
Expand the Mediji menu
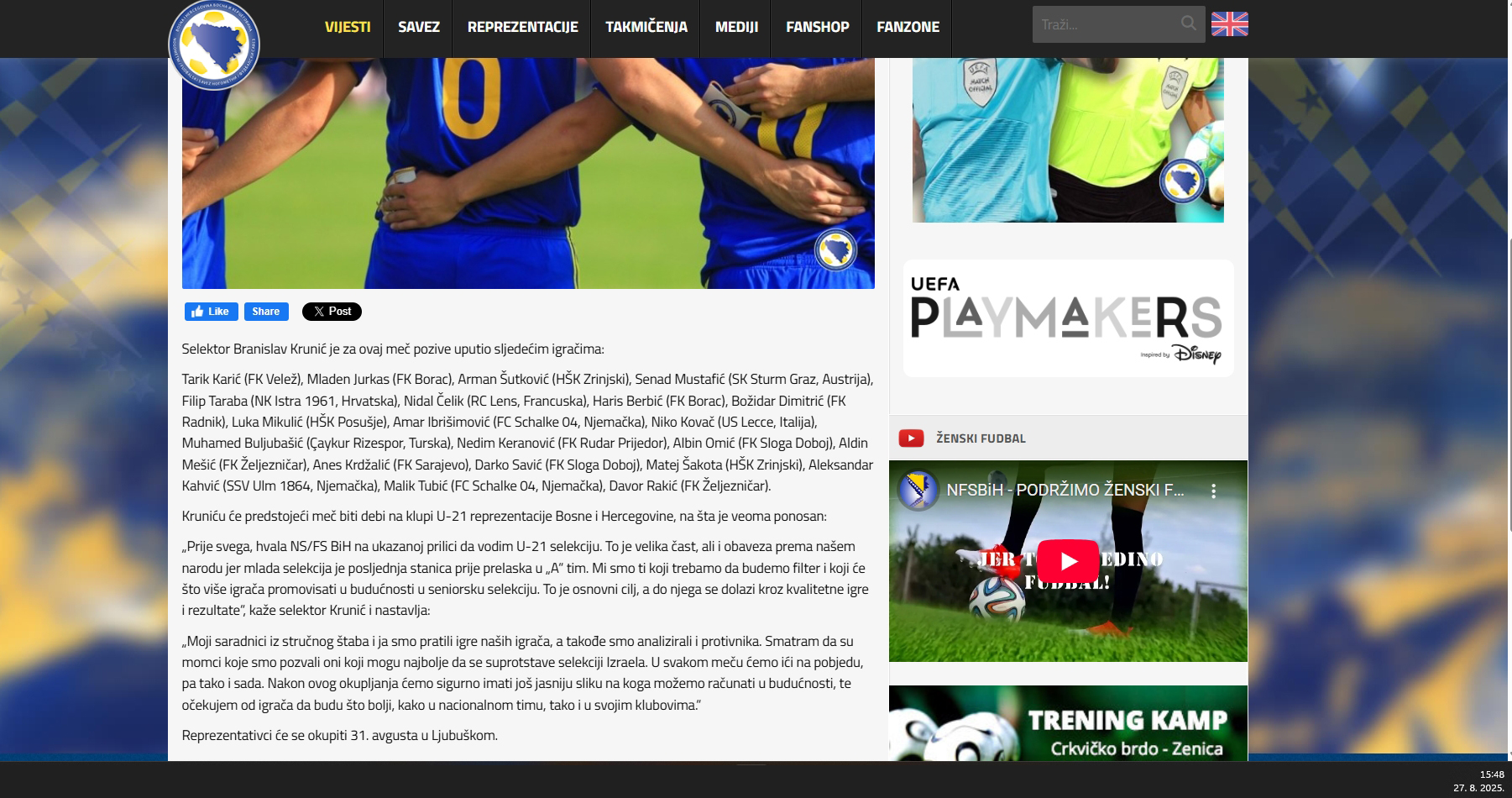tap(736, 27)
